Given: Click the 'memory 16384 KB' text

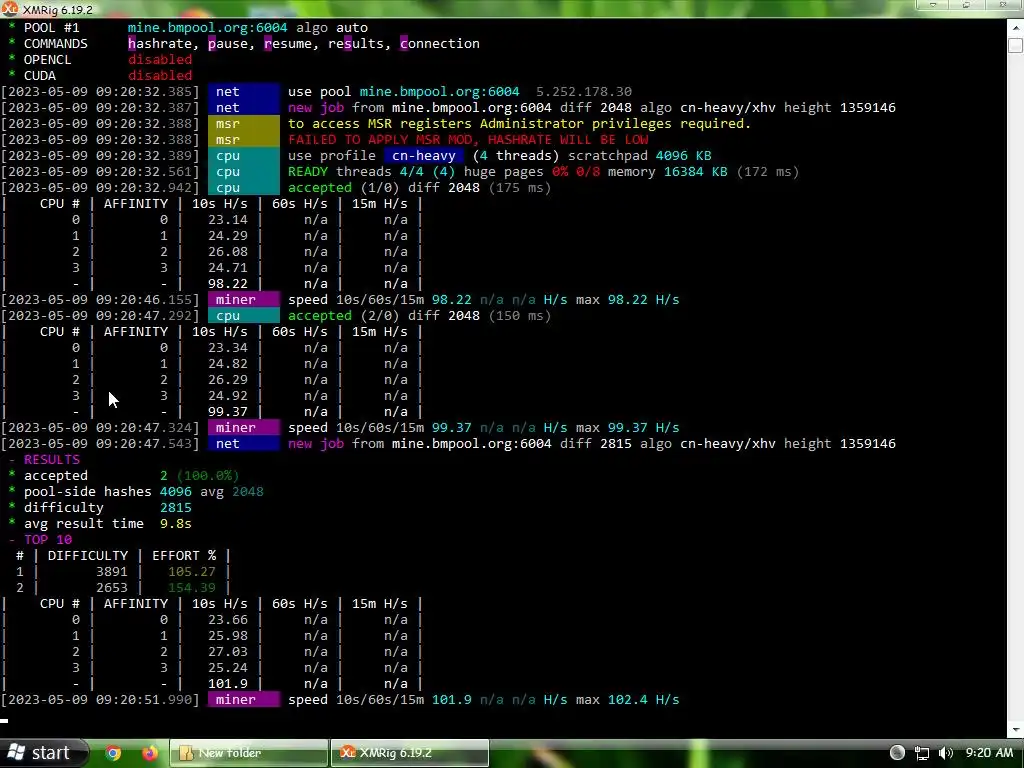Looking at the screenshot, I should pos(667,172).
